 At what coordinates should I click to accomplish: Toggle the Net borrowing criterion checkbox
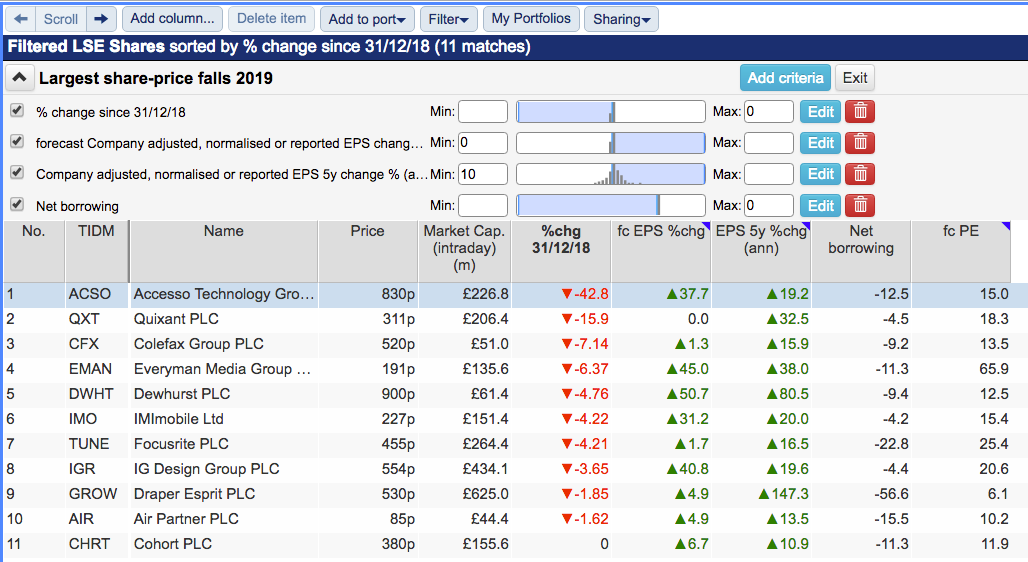17,204
